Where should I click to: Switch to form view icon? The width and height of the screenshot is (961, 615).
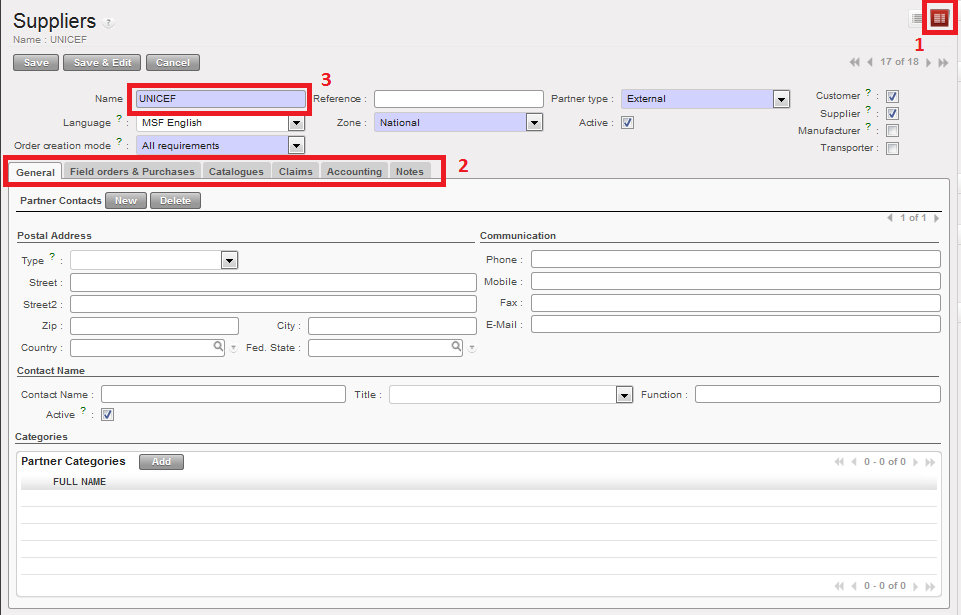pyautogui.click(x=939, y=18)
